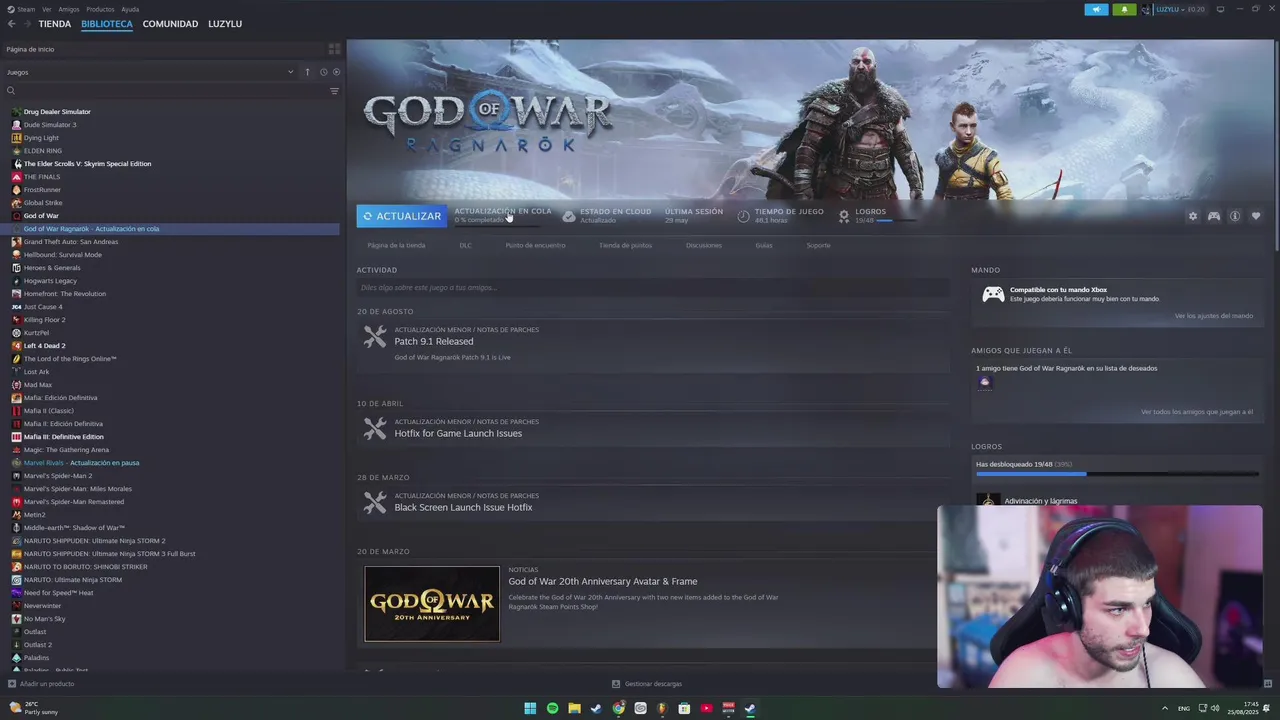Click the activity post input field
1280x720 pixels.
(x=653, y=288)
